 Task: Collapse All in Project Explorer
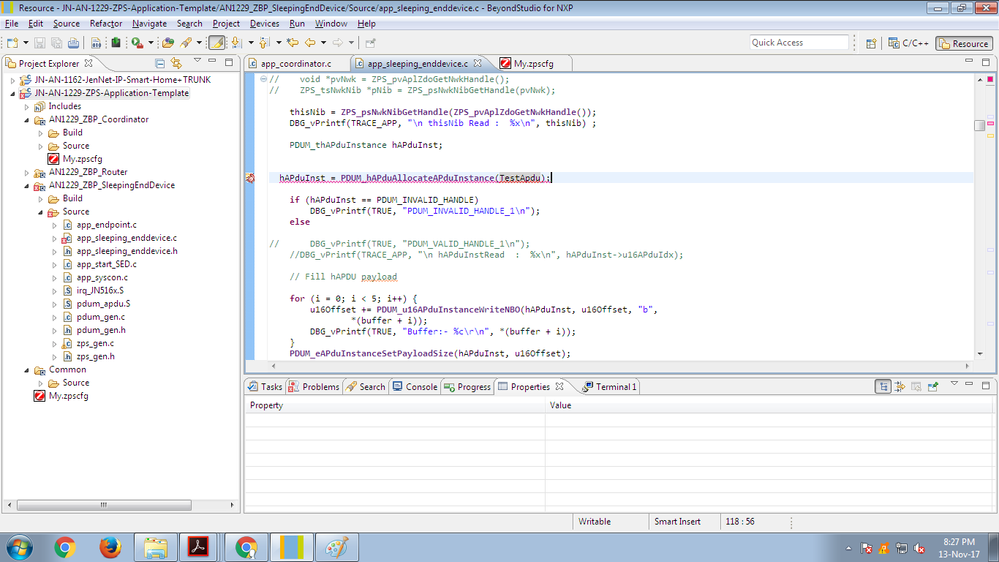pyautogui.click(x=160, y=63)
